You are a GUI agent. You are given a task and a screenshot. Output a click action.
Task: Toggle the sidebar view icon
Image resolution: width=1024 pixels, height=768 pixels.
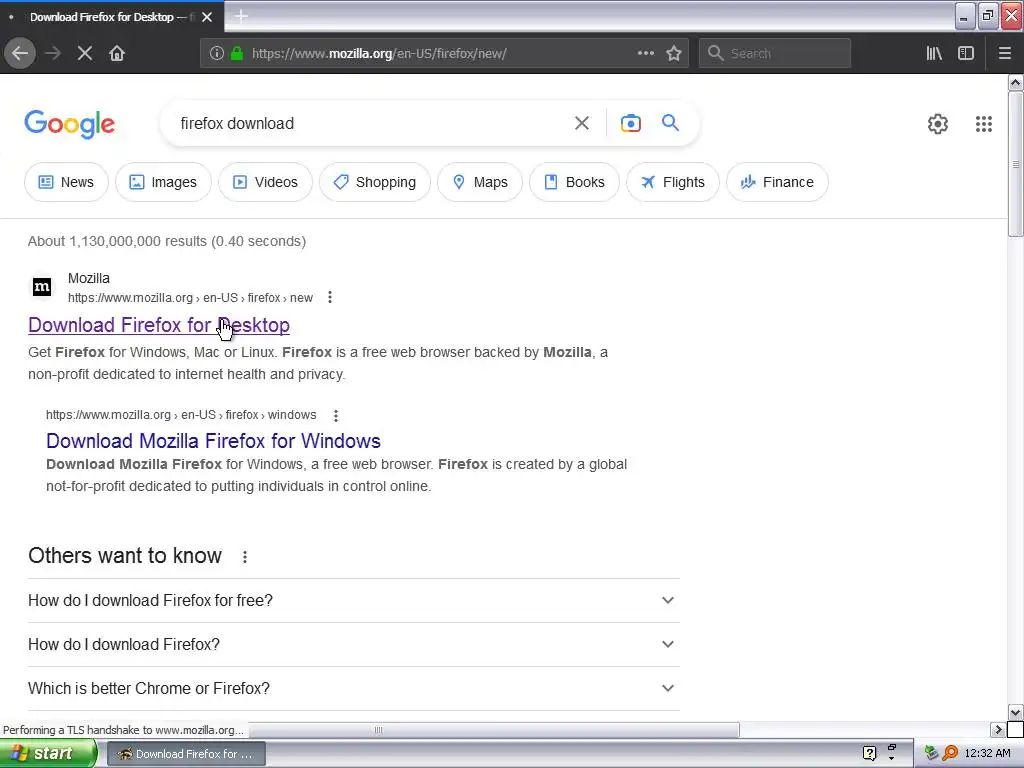[x=966, y=54]
